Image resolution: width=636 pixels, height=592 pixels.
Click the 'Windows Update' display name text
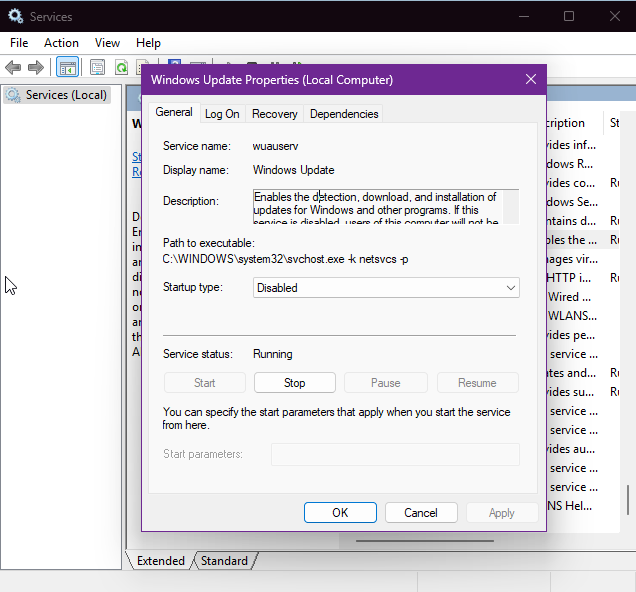pos(294,170)
